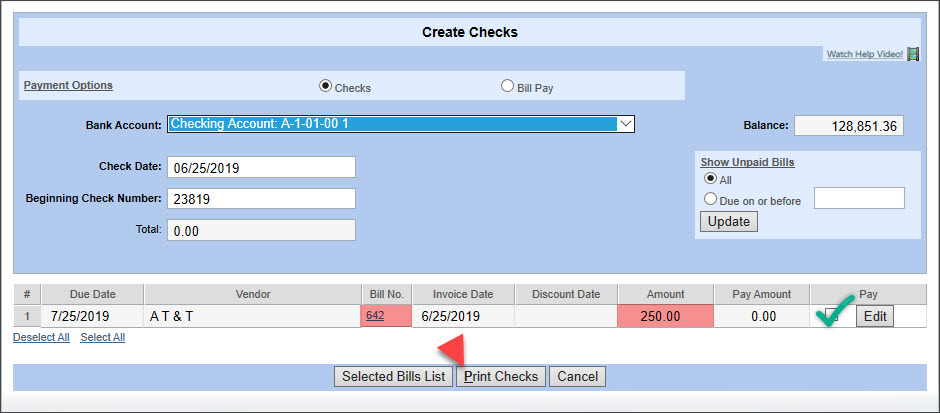Click the invoice date 6/25/2019 cell
Viewport: 940px width, 413px height.
[463, 316]
